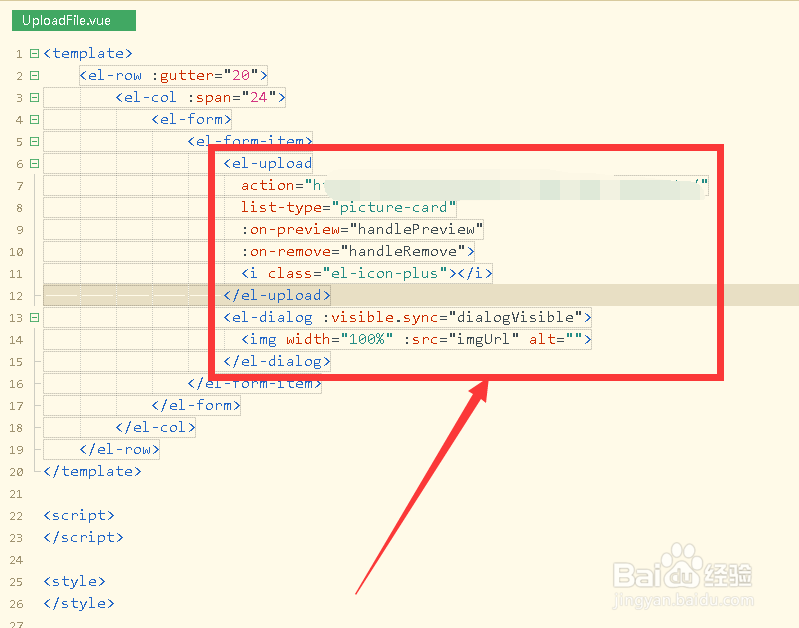Switch to the UploadFile.vue tab

[74, 20]
